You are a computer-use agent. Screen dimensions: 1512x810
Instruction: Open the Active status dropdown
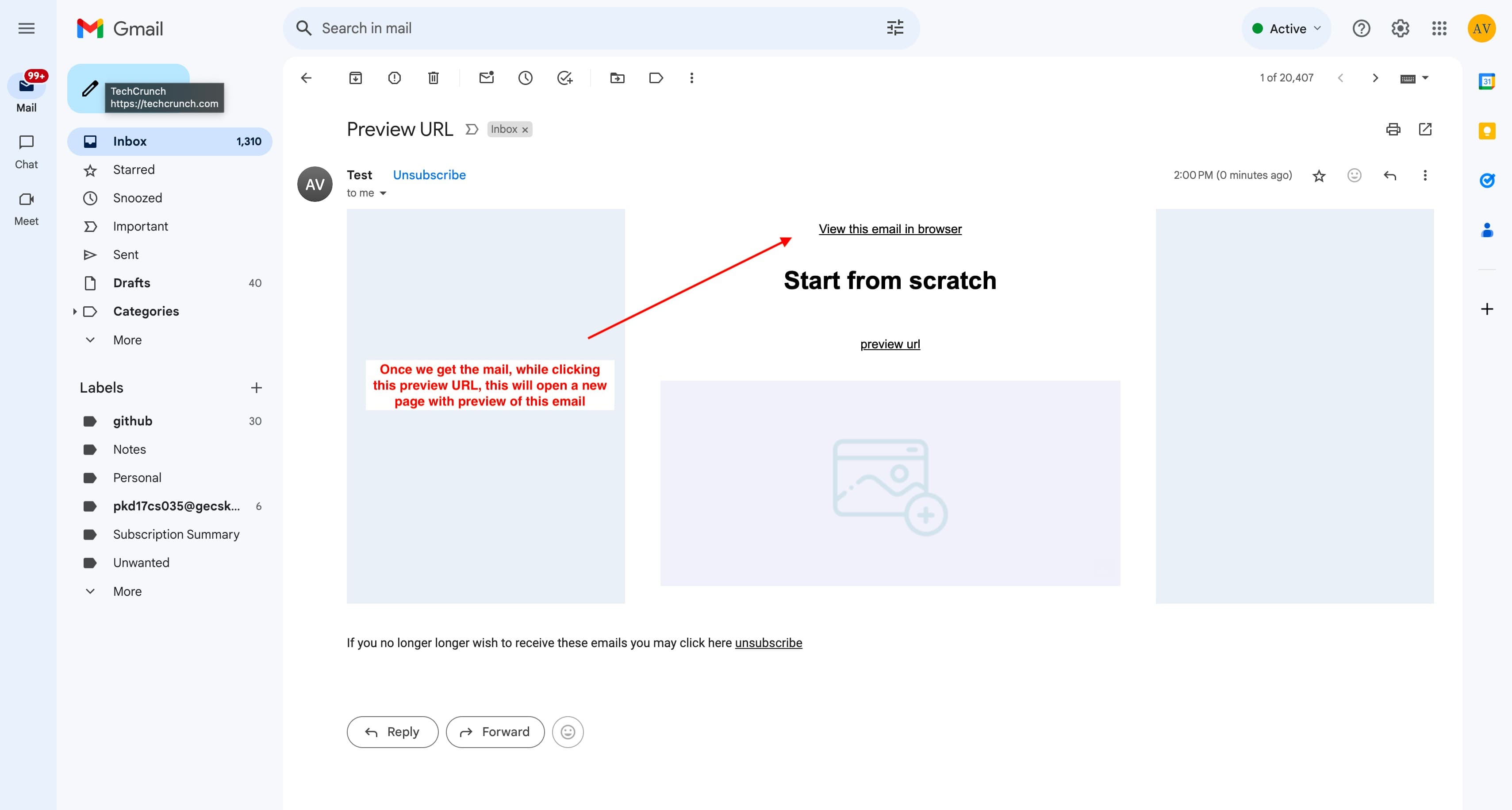click(1286, 27)
